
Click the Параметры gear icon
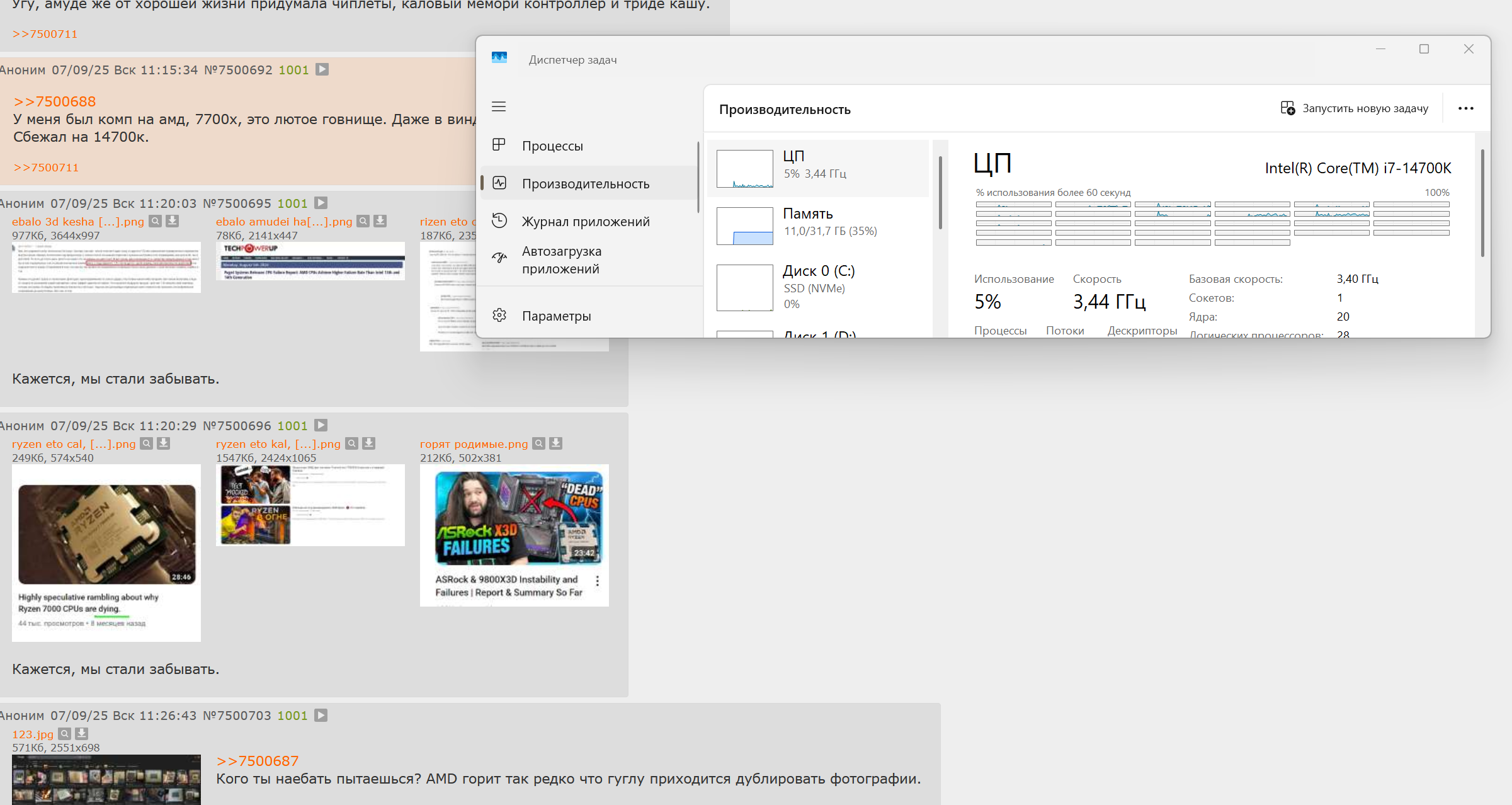499,315
